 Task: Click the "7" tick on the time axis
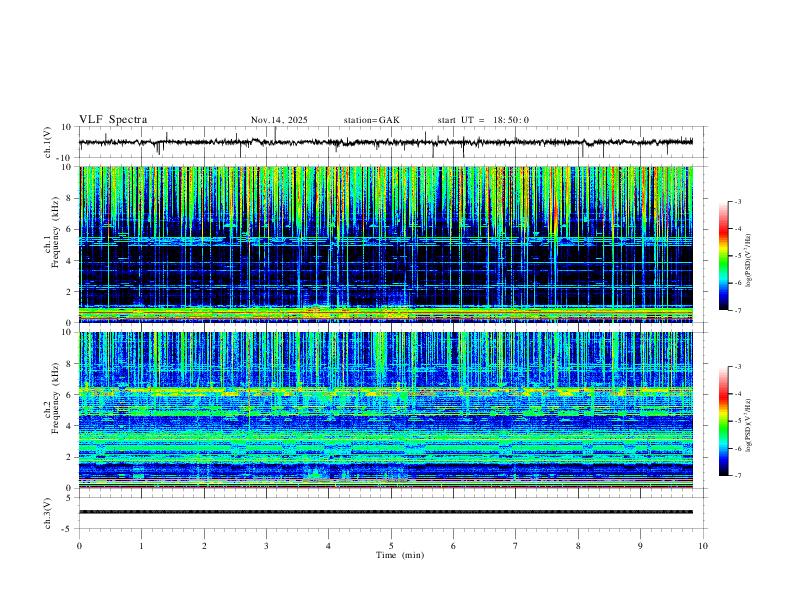point(516,546)
